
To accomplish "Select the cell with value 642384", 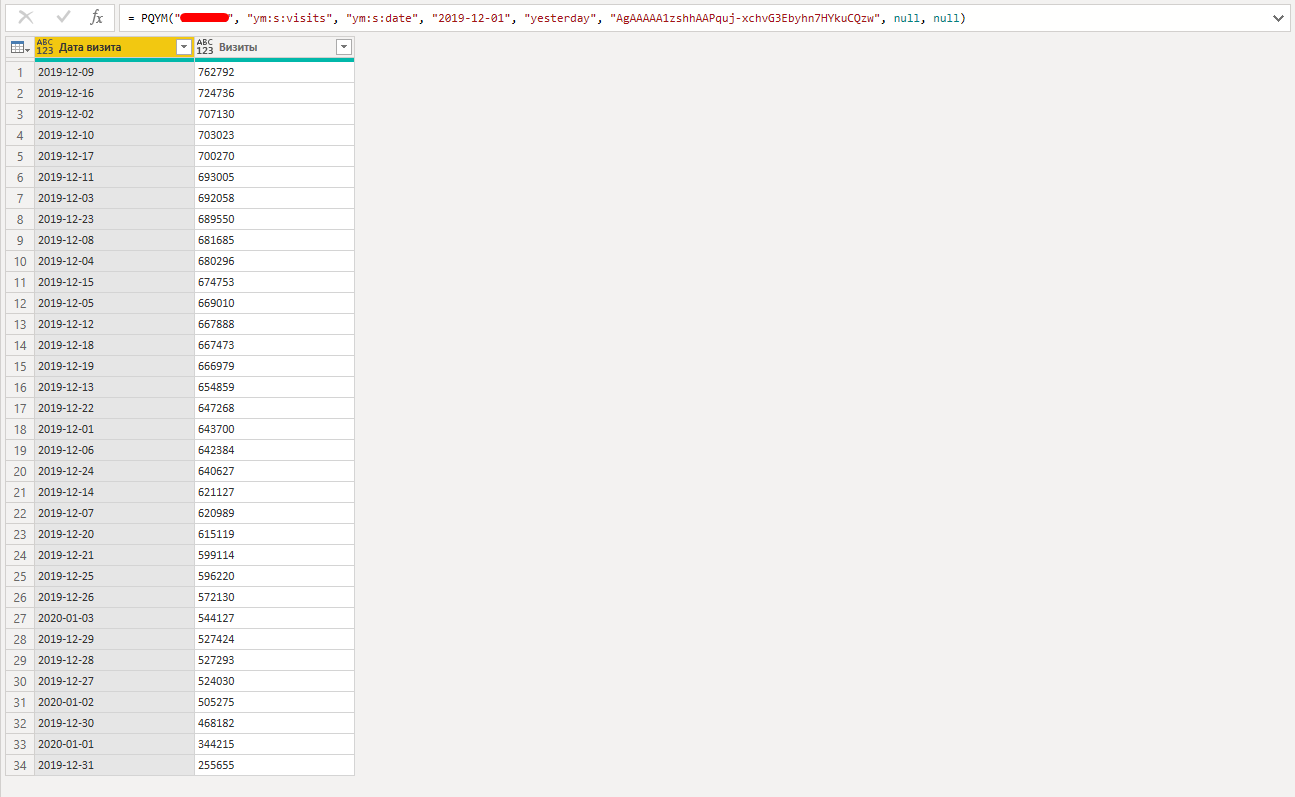I will coord(274,450).
